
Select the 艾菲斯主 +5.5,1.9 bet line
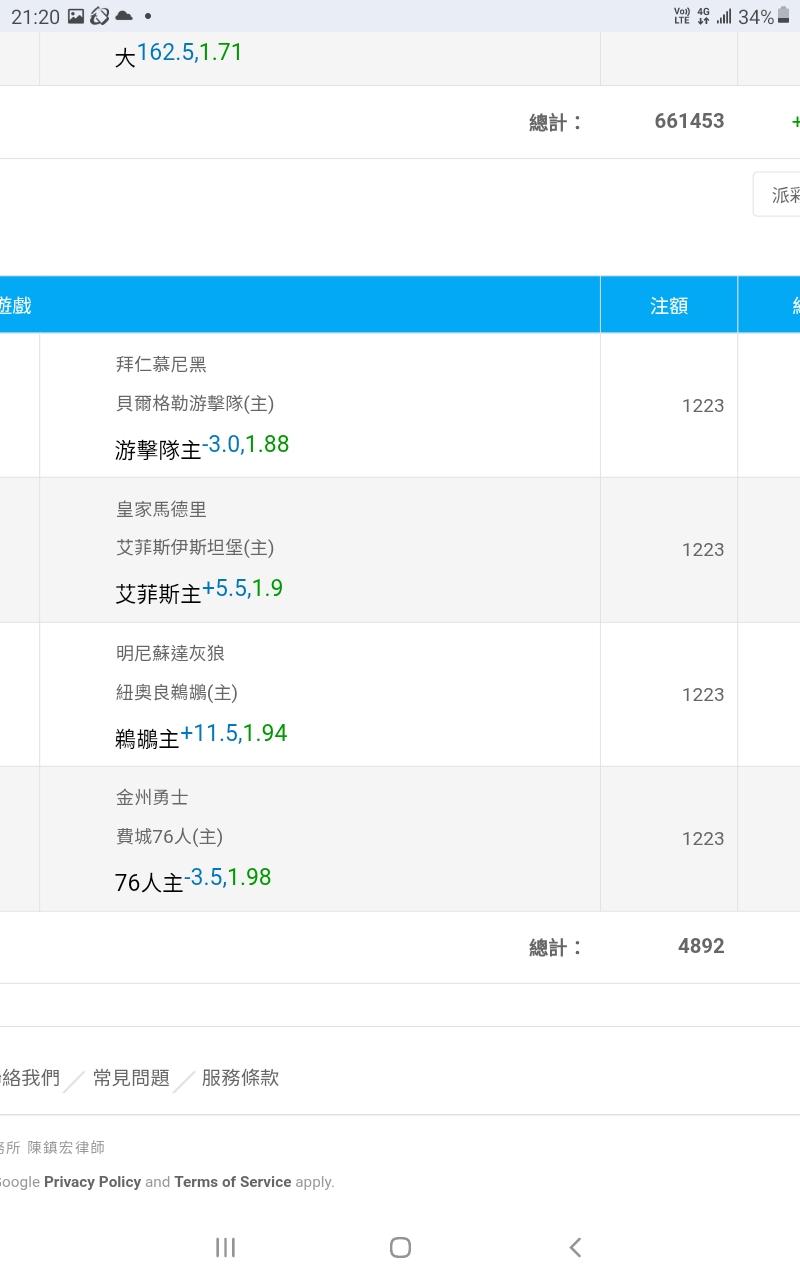point(199,591)
